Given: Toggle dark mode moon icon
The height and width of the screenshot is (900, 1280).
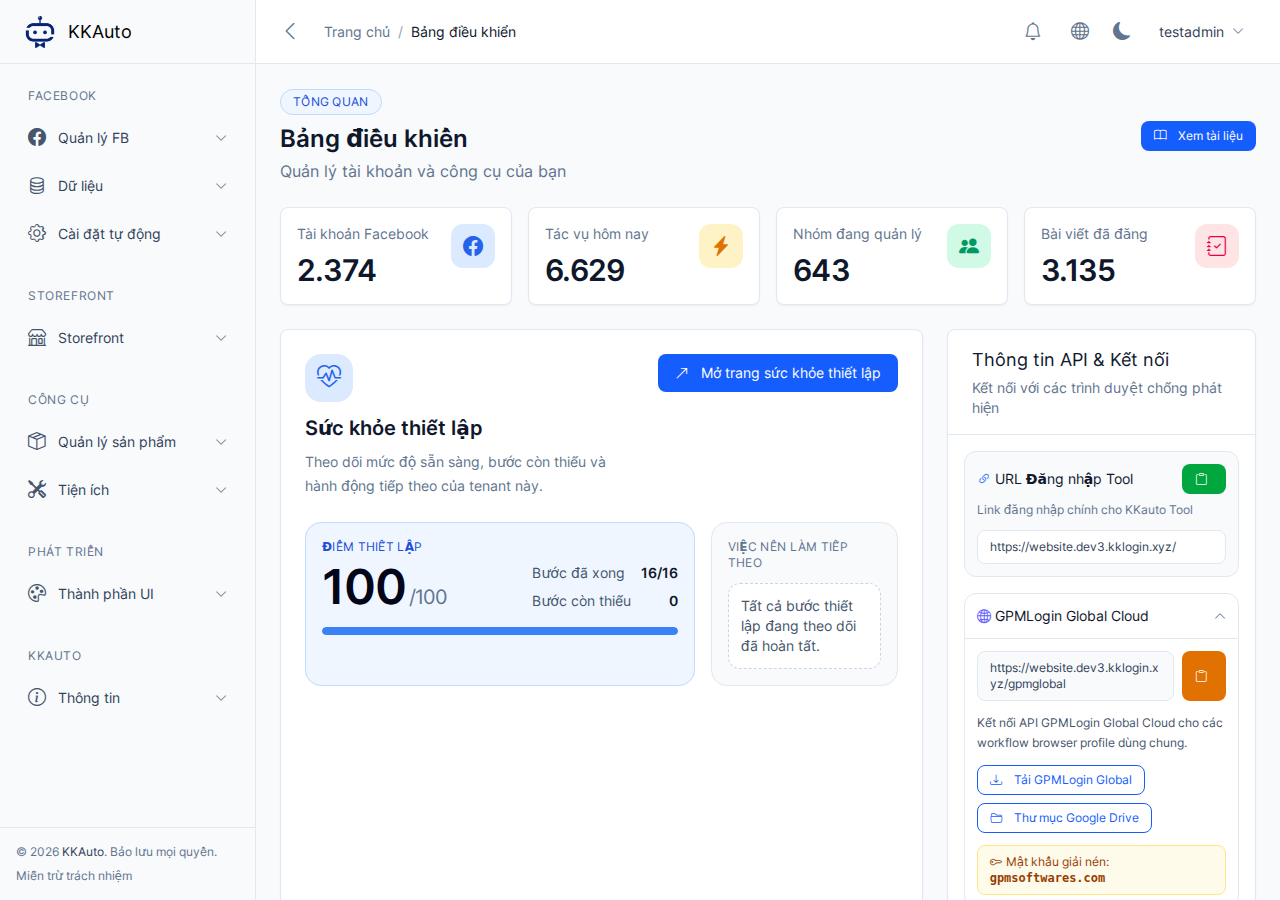Looking at the screenshot, I should tap(1122, 32).
